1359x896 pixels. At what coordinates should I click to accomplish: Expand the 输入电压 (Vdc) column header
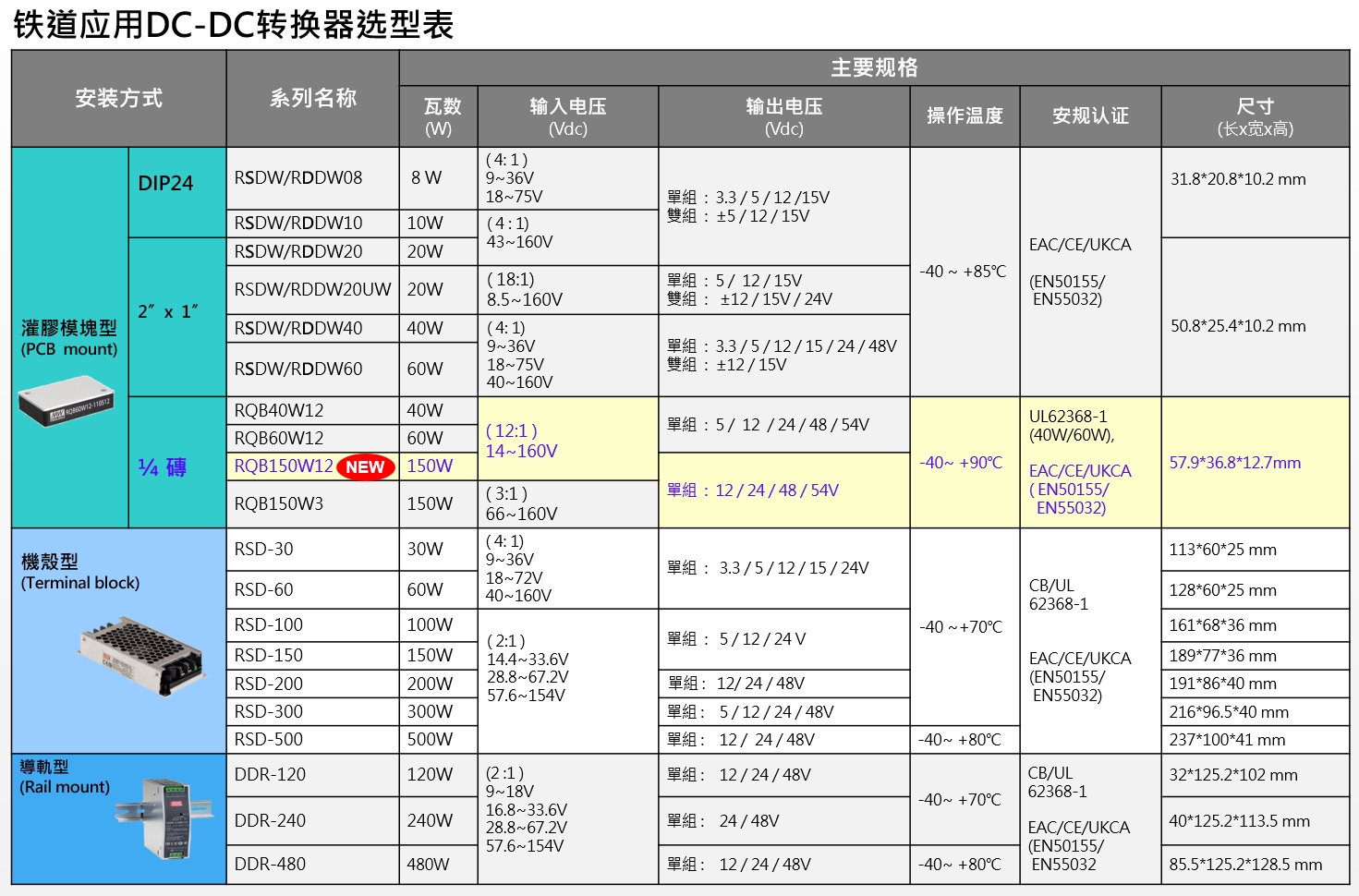[x=567, y=115]
